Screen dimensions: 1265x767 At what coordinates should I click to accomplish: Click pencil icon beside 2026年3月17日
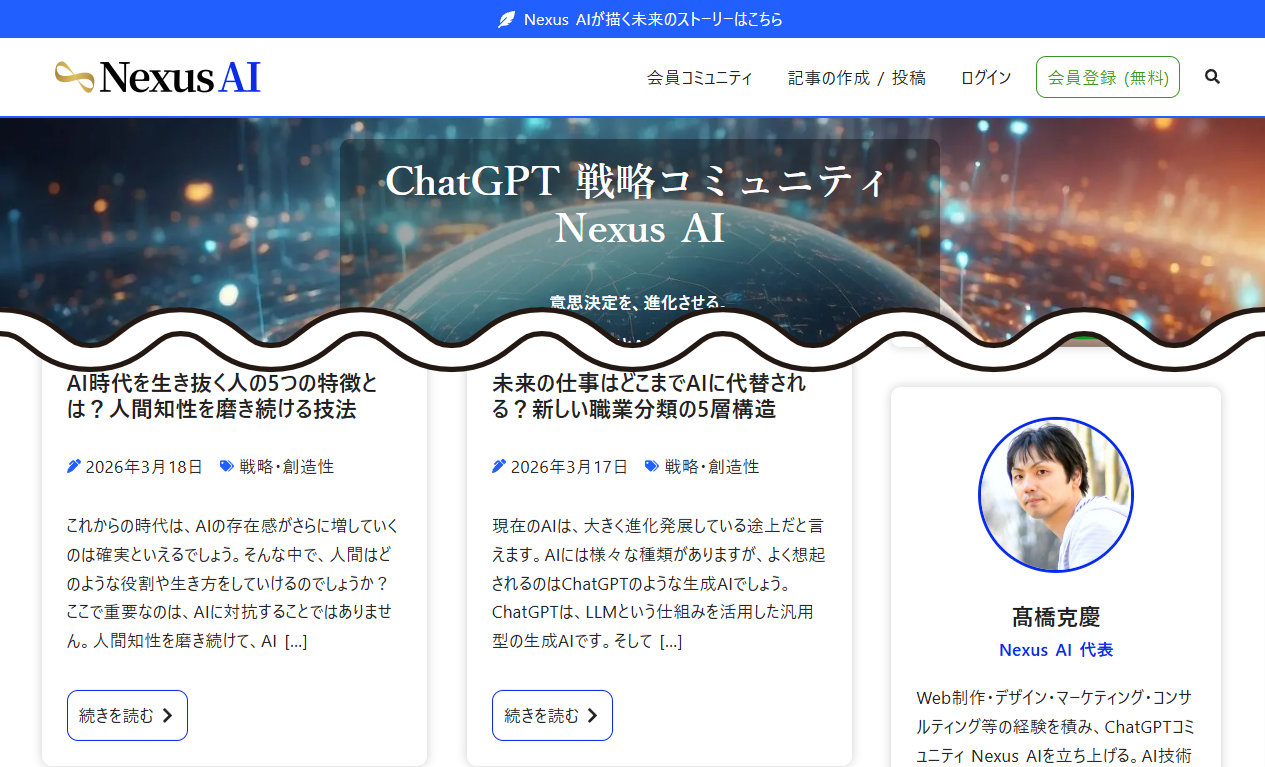pyautogui.click(x=499, y=466)
